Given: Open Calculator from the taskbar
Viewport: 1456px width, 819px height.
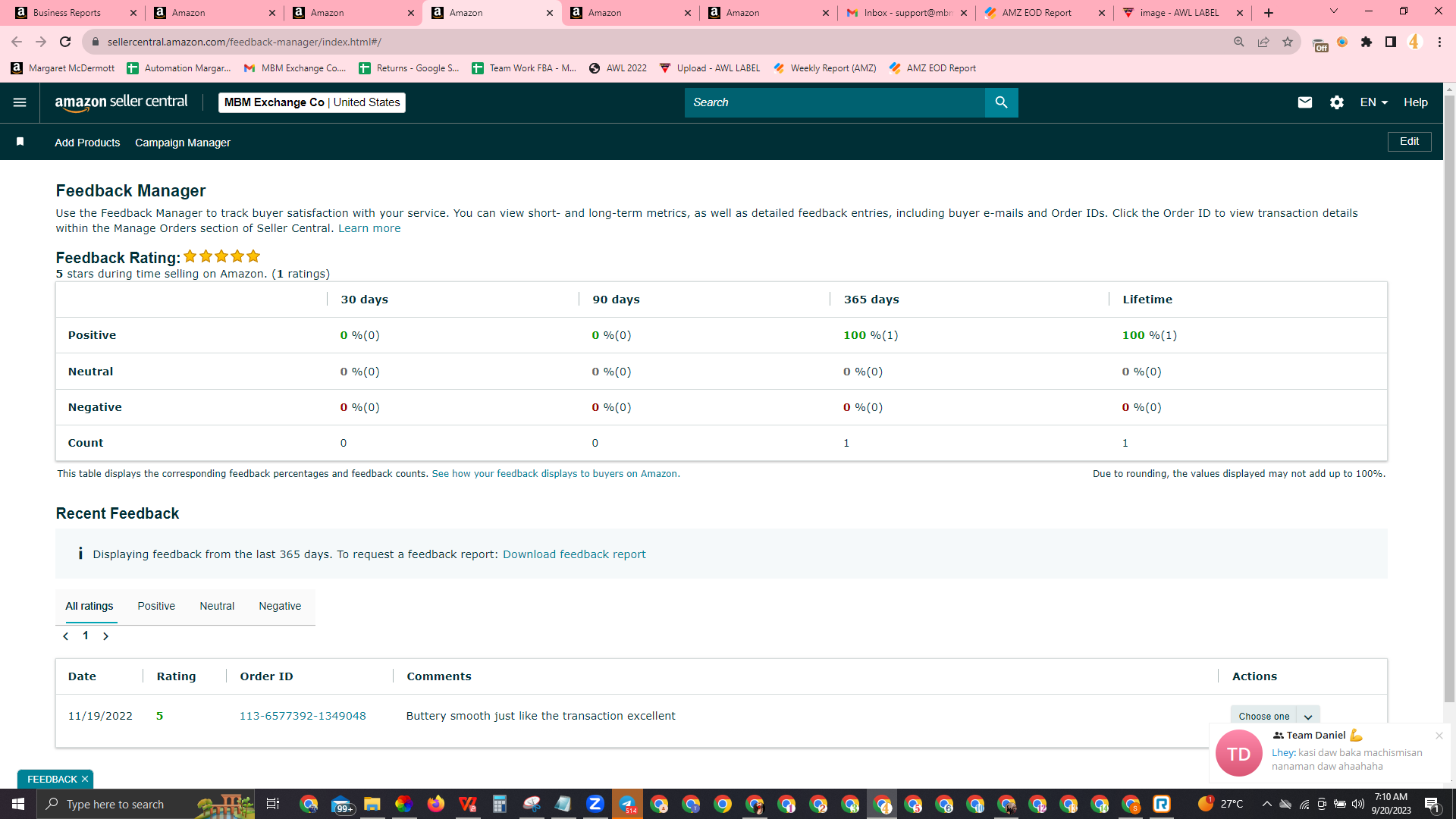Looking at the screenshot, I should (500, 804).
